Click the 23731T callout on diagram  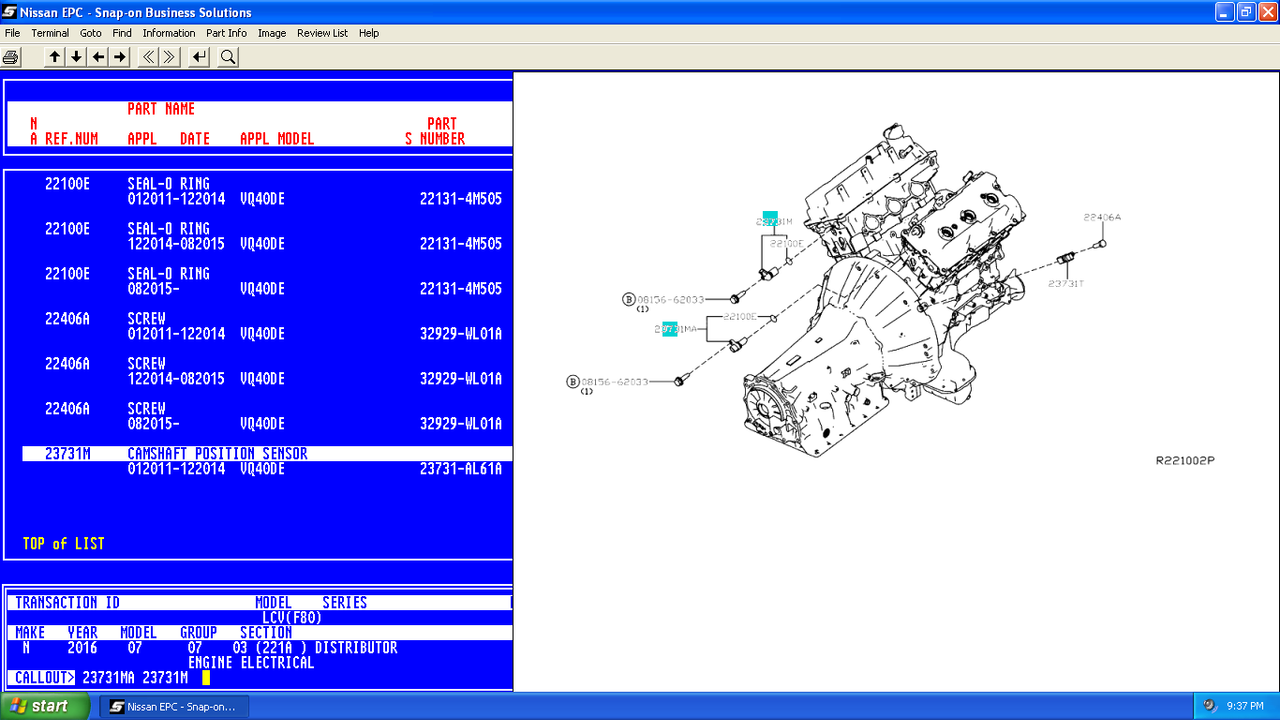tap(1066, 284)
